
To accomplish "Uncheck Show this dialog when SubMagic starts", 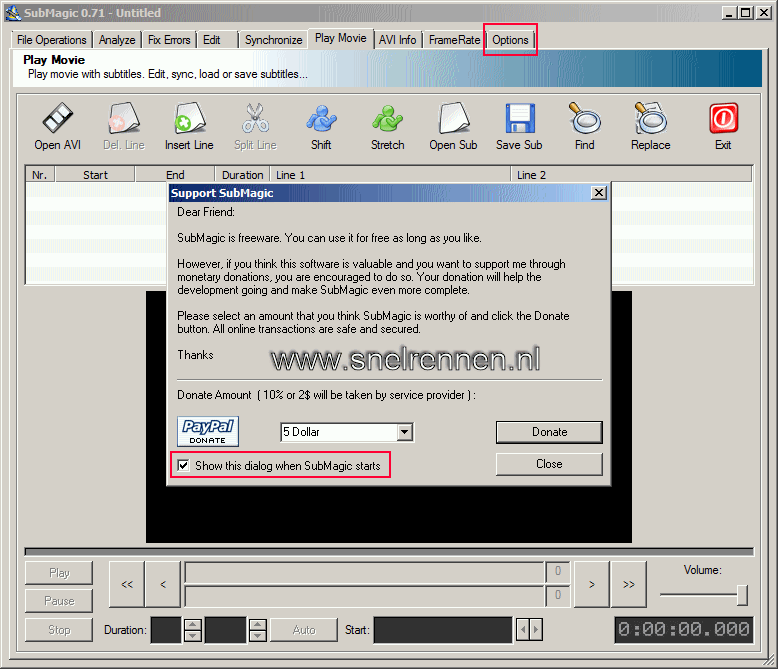I will (184, 466).
